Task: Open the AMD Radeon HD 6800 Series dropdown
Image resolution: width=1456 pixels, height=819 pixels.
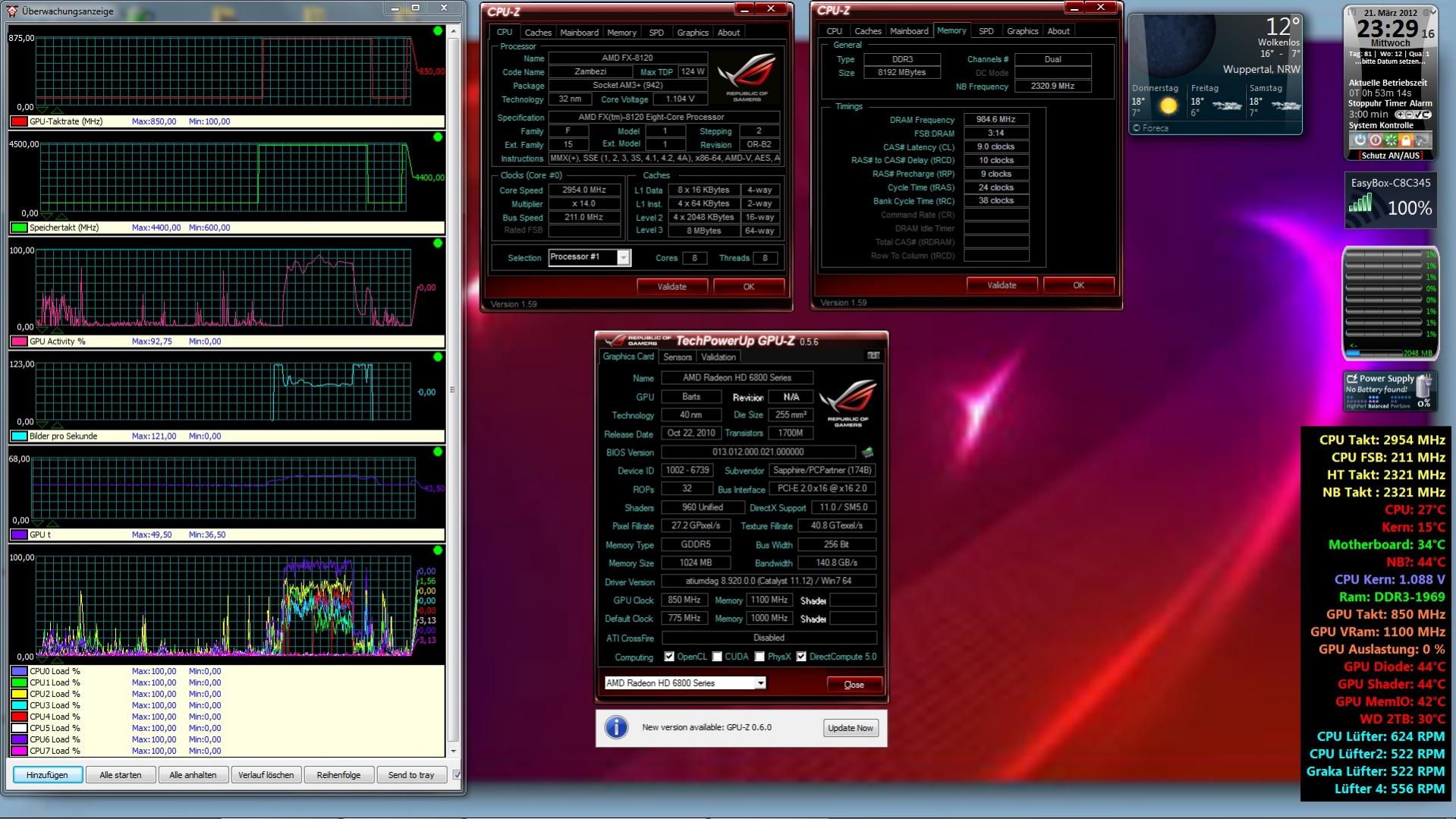Action: pyautogui.click(x=760, y=683)
